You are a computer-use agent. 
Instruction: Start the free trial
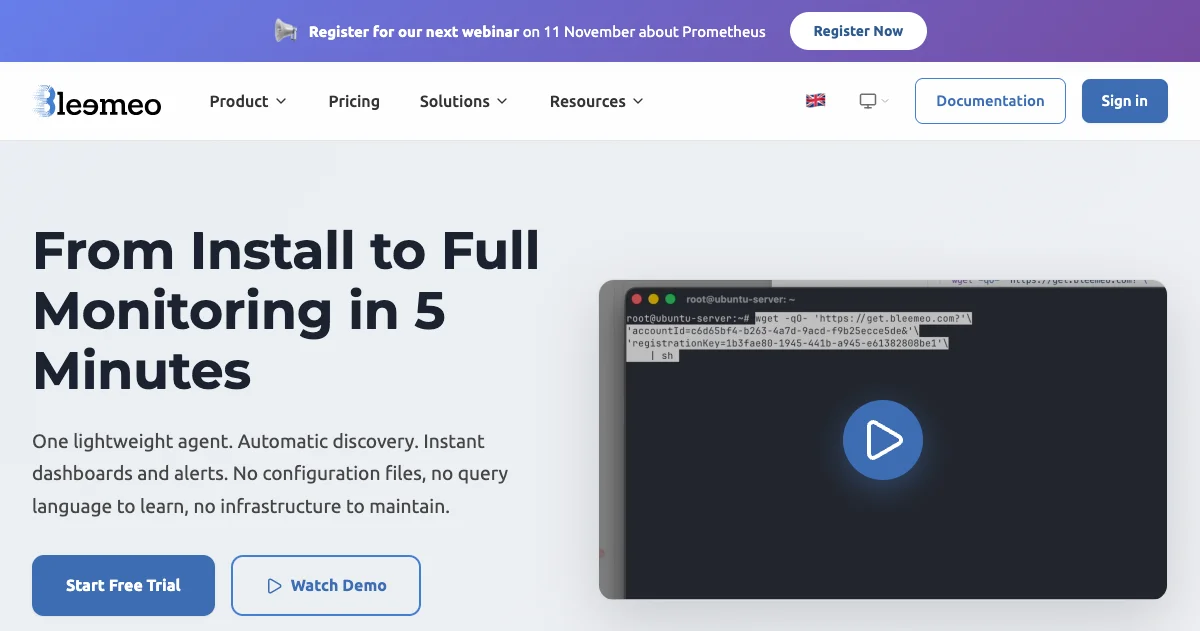pos(123,586)
